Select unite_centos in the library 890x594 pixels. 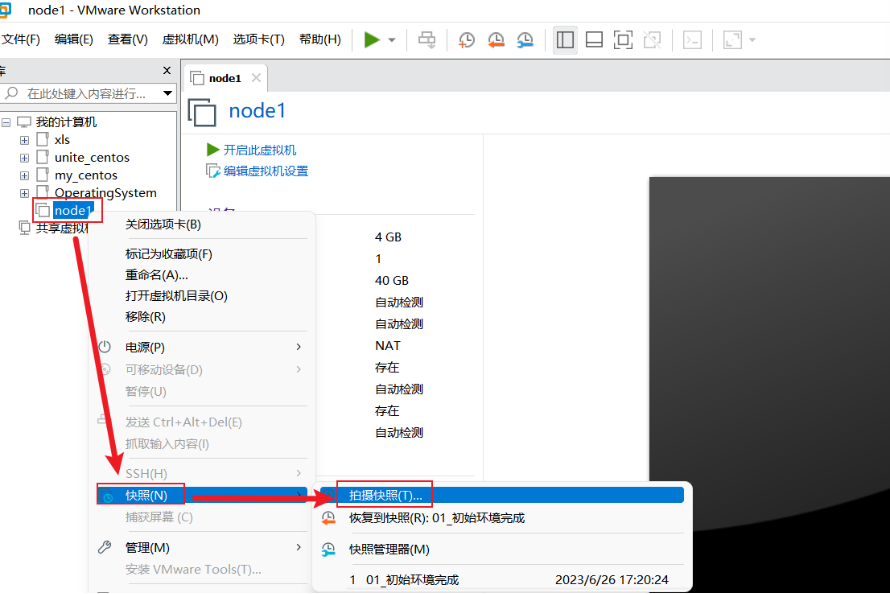(92, 157)
